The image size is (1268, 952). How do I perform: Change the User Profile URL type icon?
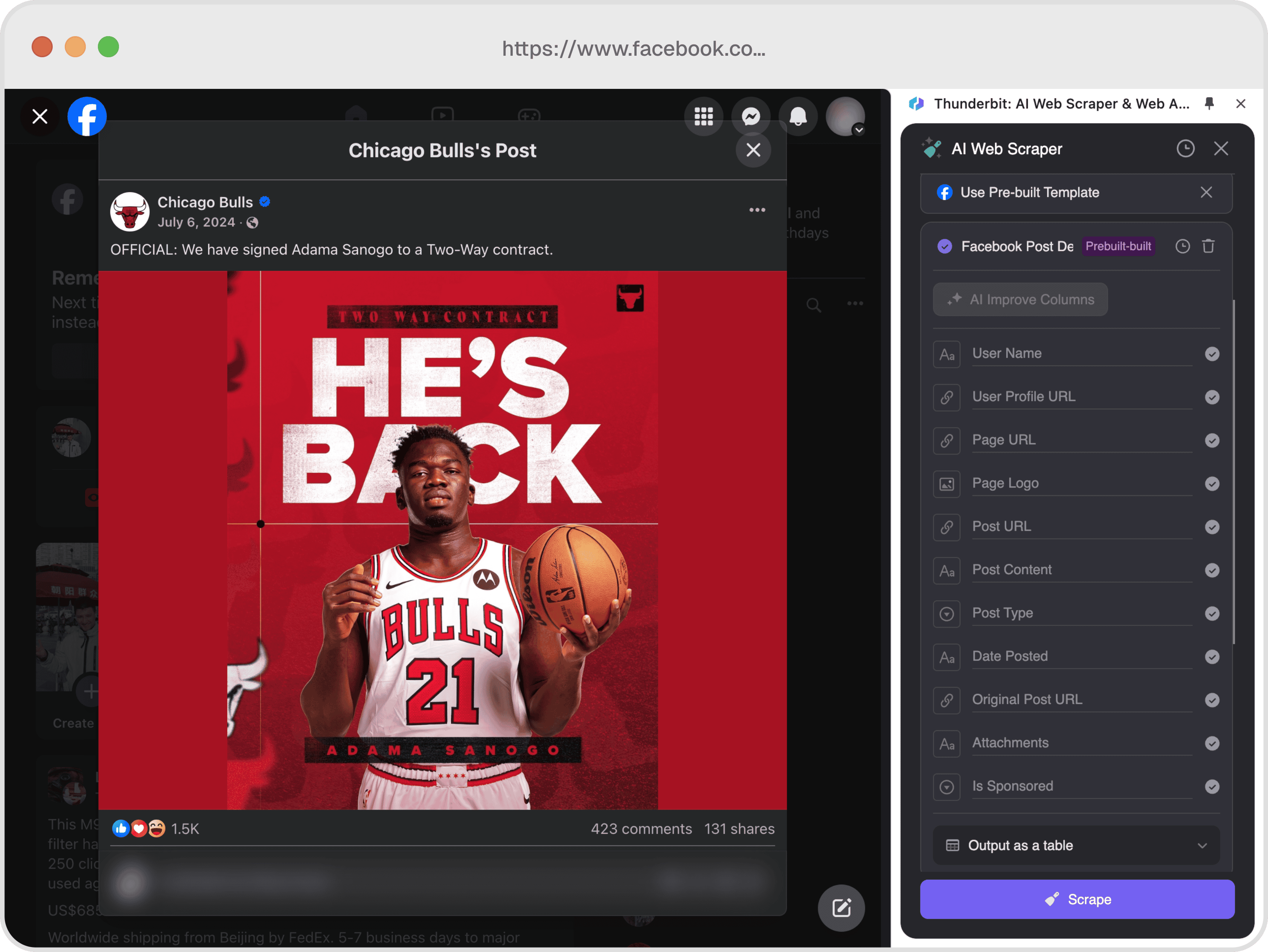pos(947,397)
